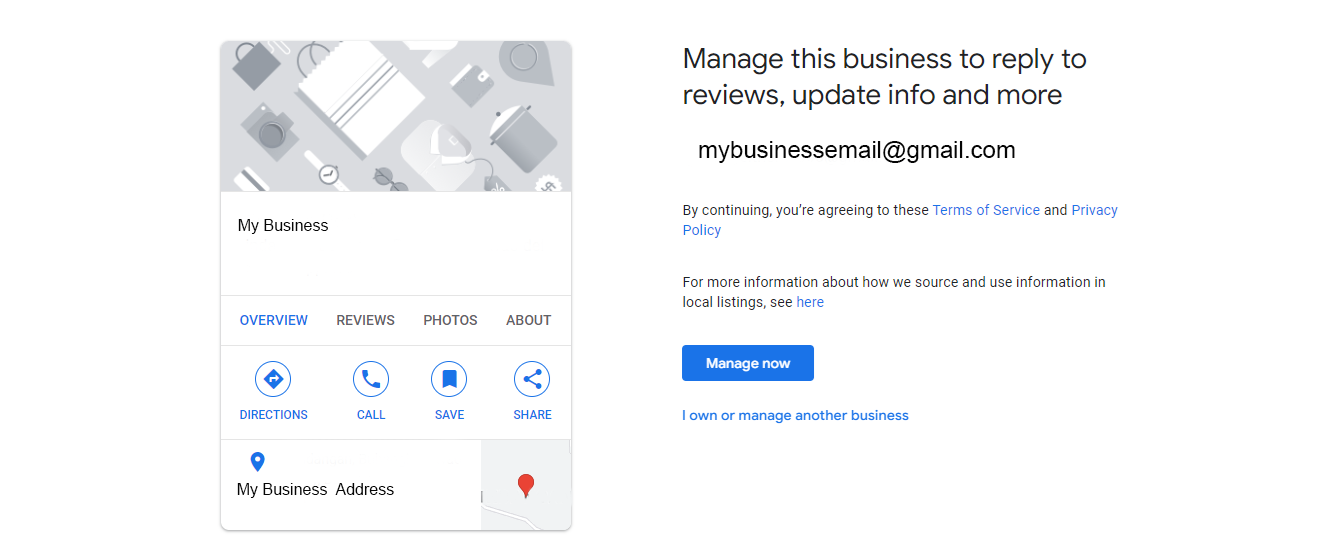
Task: Click the Call phone icon
Action: (x=371, y=380)
